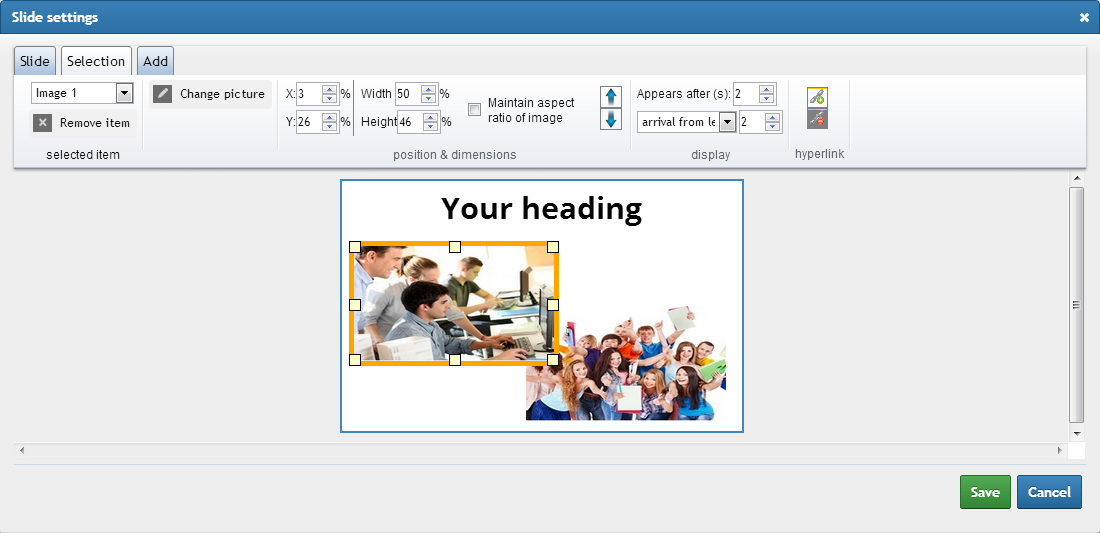Move item down with blue down arrow
1100x533 pixels.
pyautogui.click(x=611, y=119)
